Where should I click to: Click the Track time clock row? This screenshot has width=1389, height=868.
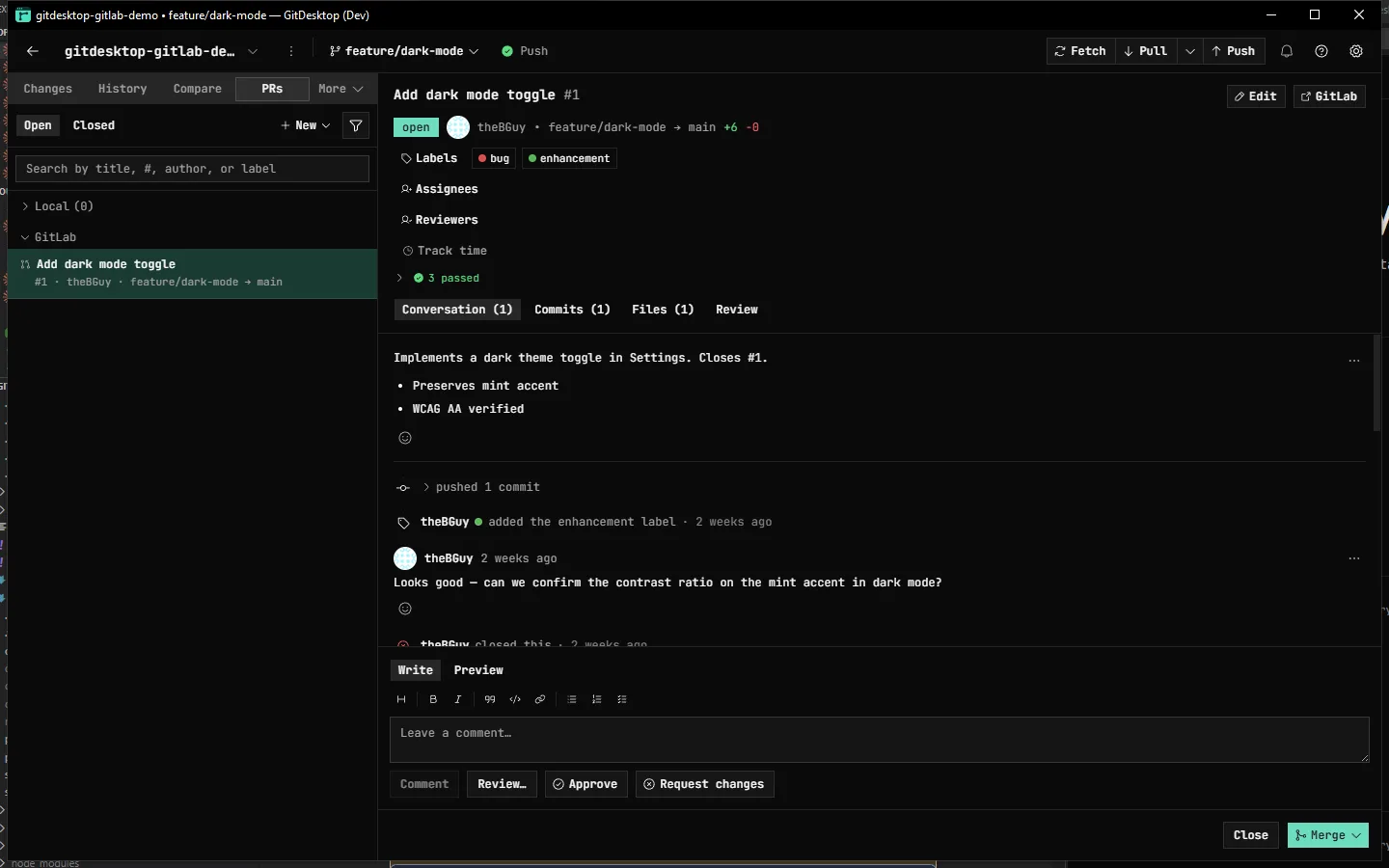445,251
